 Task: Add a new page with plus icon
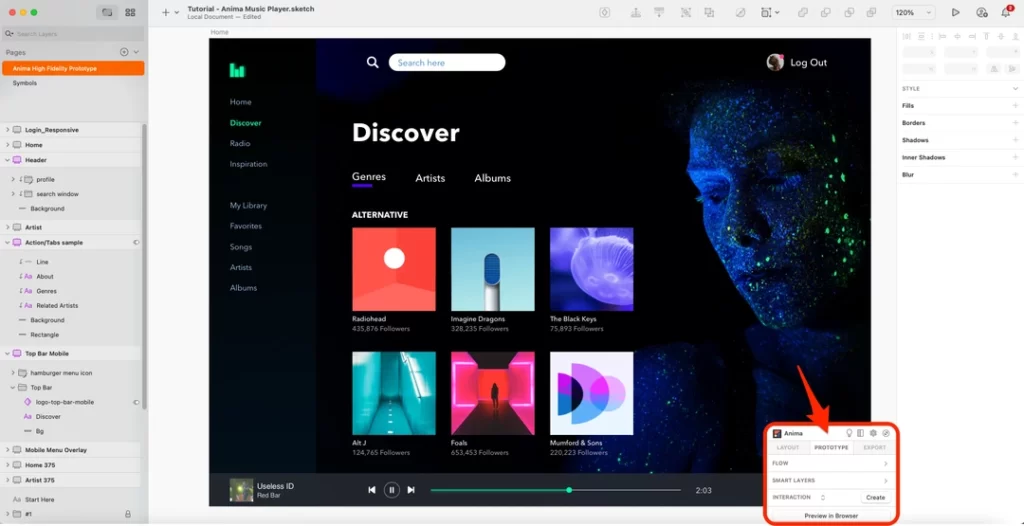(x=124, y=52)
